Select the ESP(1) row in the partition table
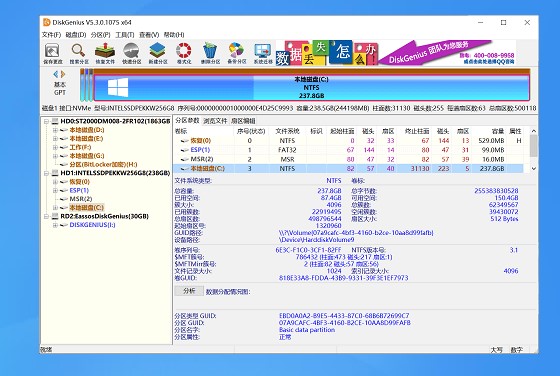This screenshot has height=376, width=560. 348,150
